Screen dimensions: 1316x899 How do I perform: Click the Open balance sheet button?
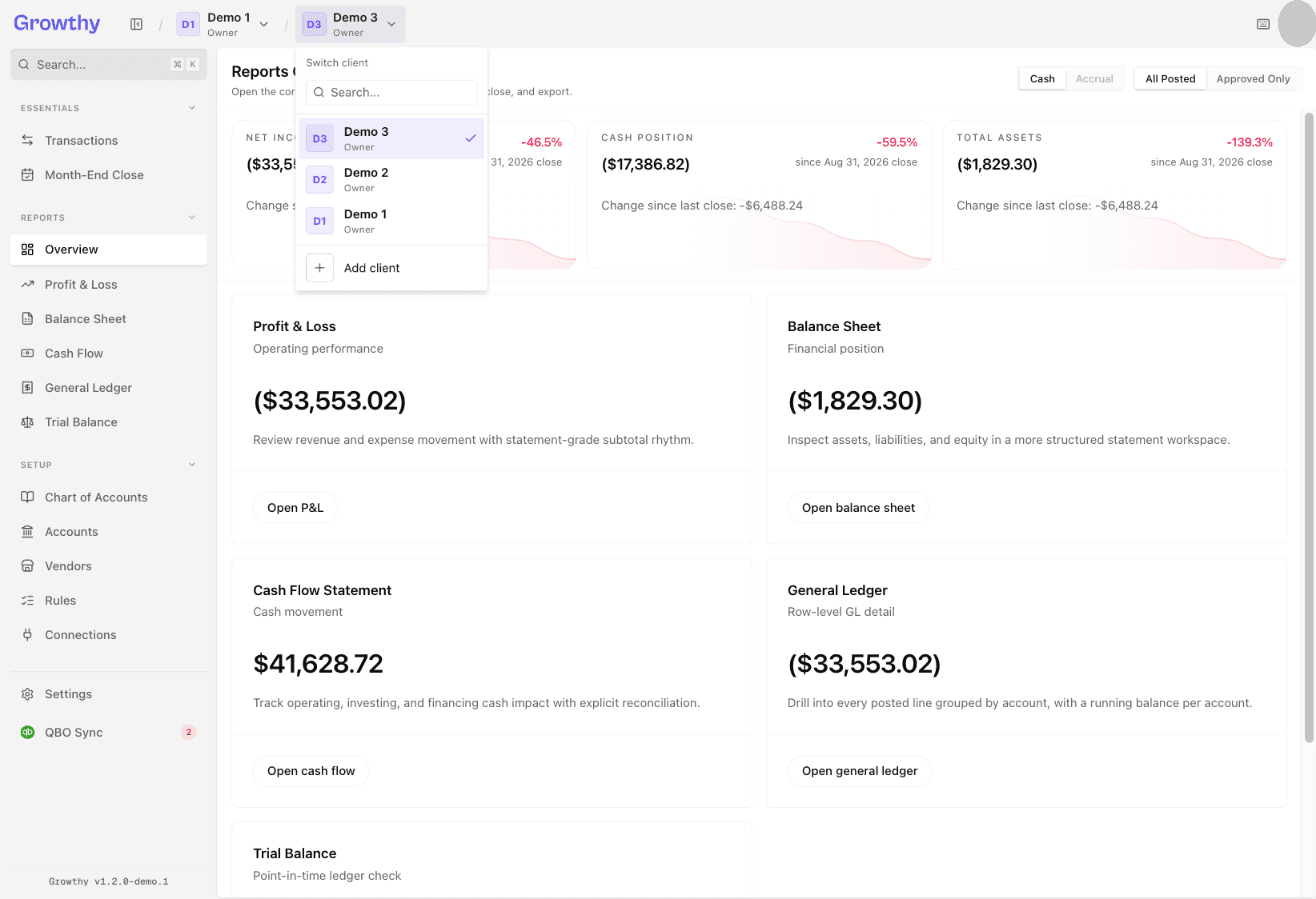tap(858, 508)
